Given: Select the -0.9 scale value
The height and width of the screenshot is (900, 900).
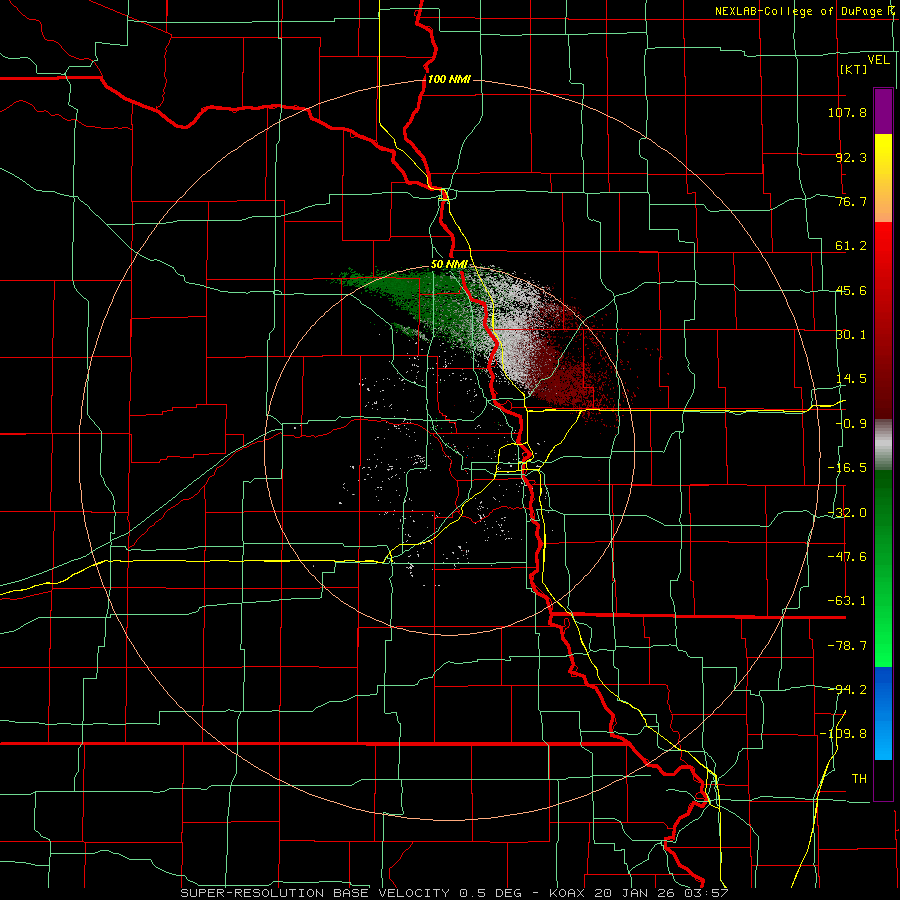Looking at the screenshot, I should 851,424.
